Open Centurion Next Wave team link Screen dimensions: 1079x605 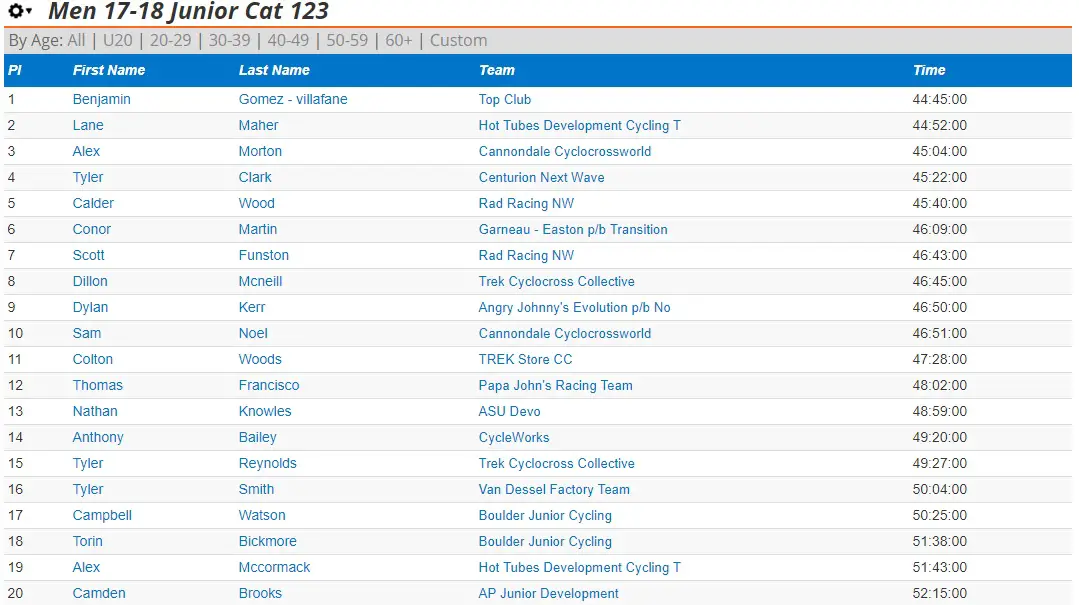click(x=542, y=178)
